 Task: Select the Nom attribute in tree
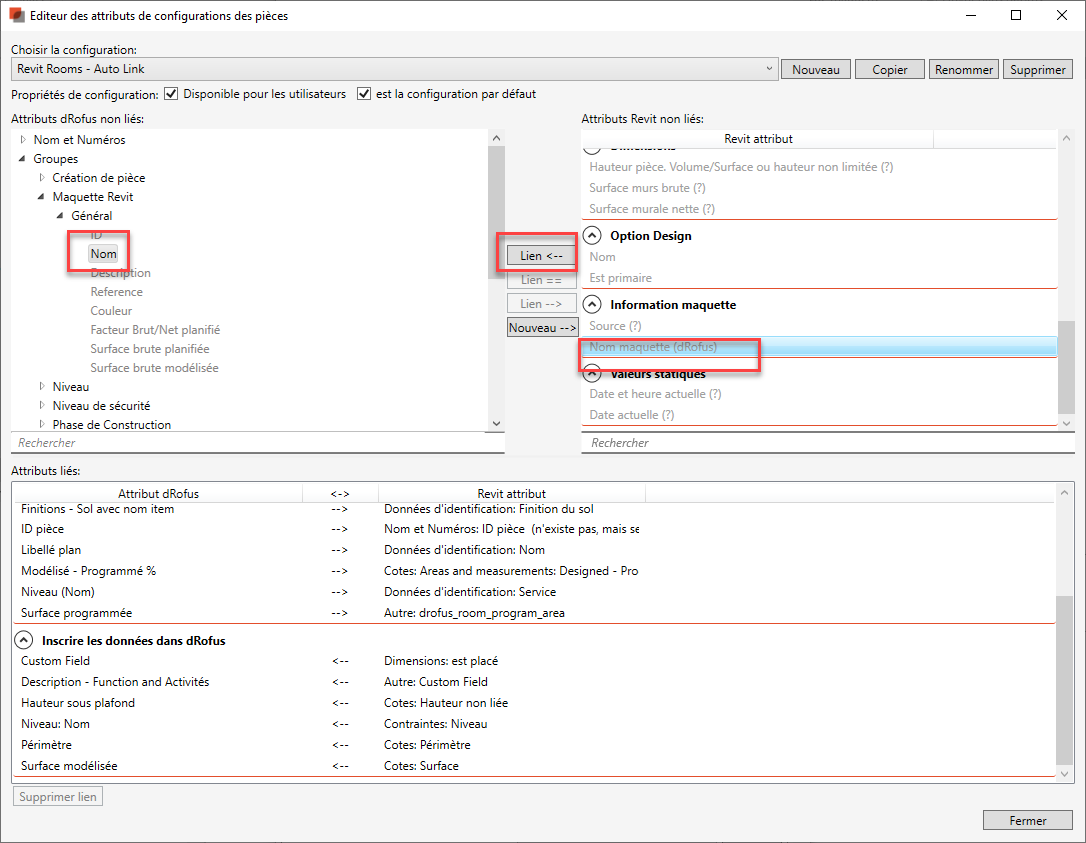click(103, 254)
